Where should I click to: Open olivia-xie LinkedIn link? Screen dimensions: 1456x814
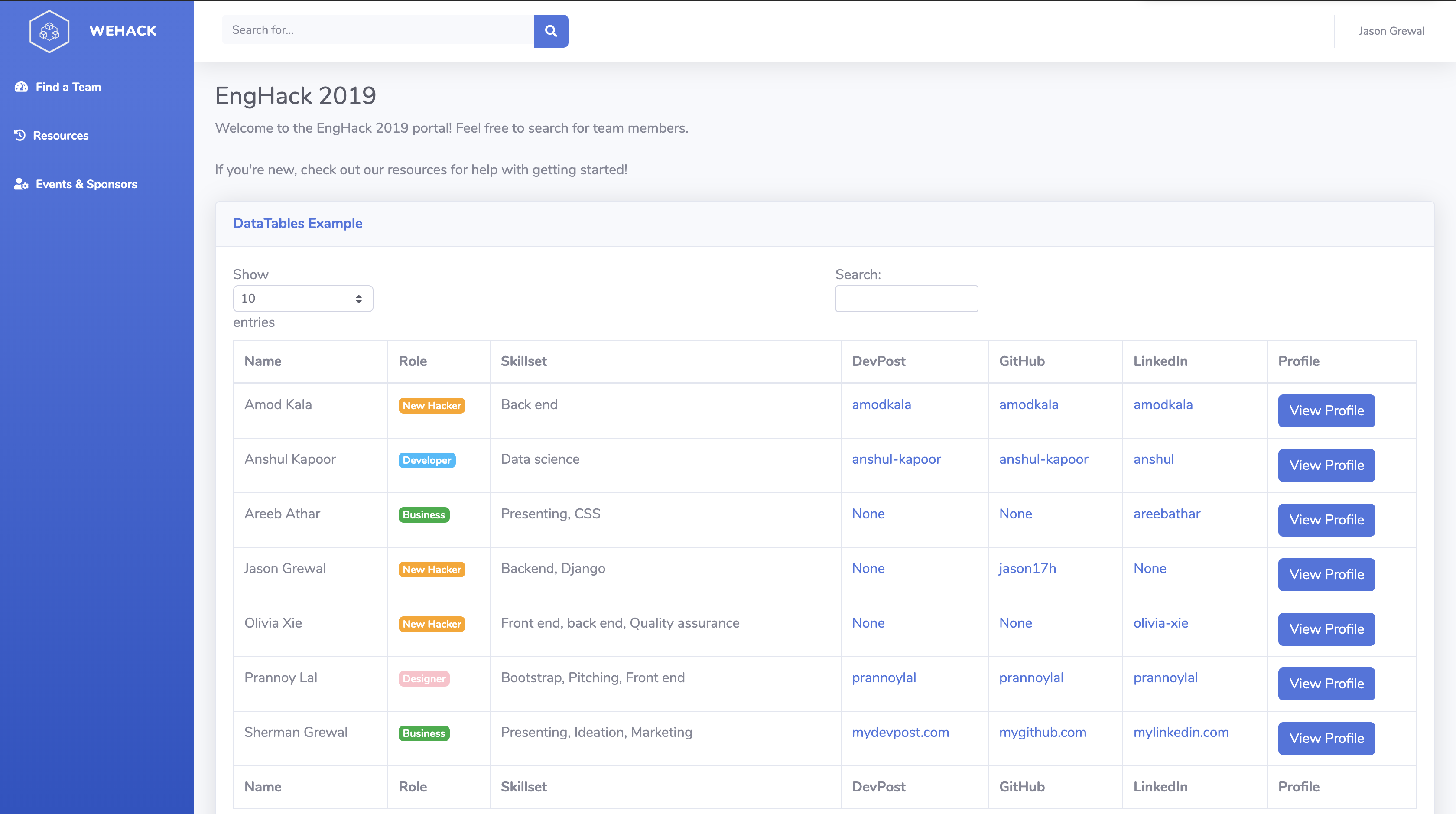pos(1160,623)
